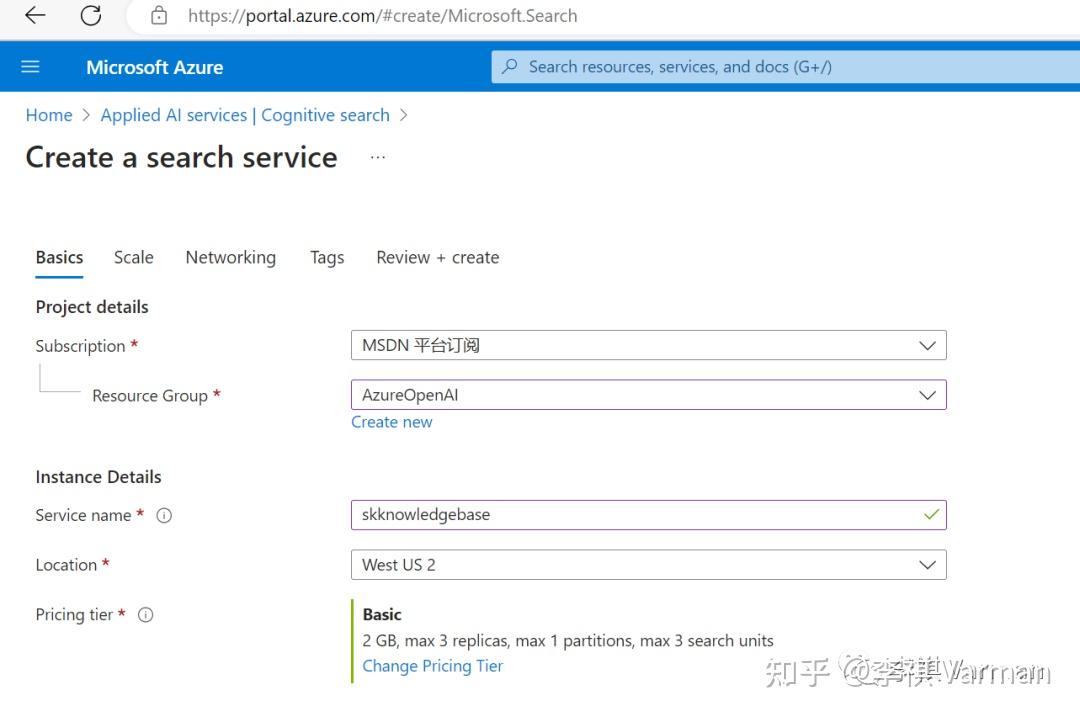Click the browser back arrow
1080x717 pixels.
(x=35, y=15)
